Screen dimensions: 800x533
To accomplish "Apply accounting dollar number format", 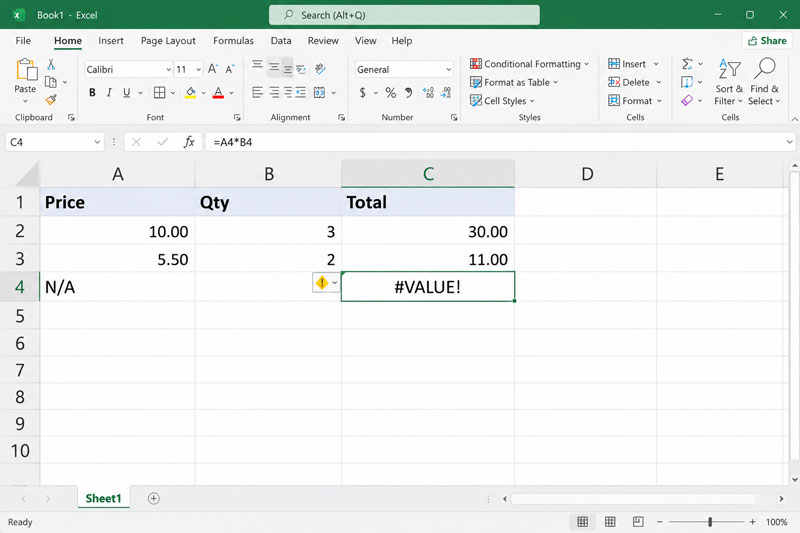I will click(362, 92).
